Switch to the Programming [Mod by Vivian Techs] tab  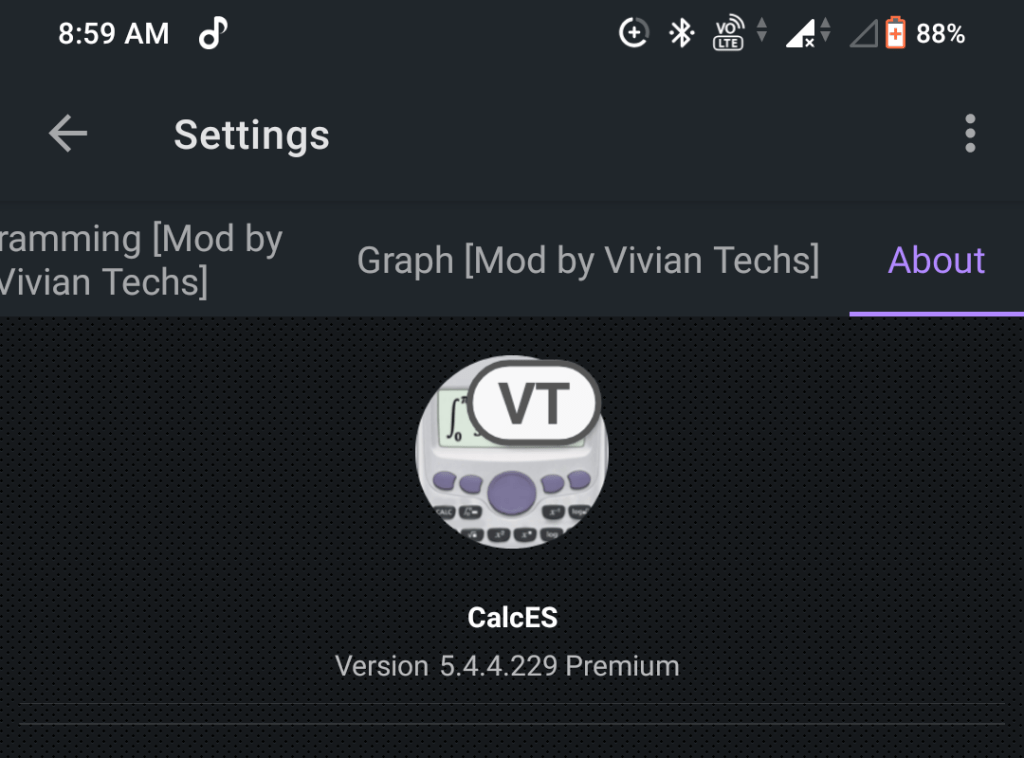coord(140,260)
